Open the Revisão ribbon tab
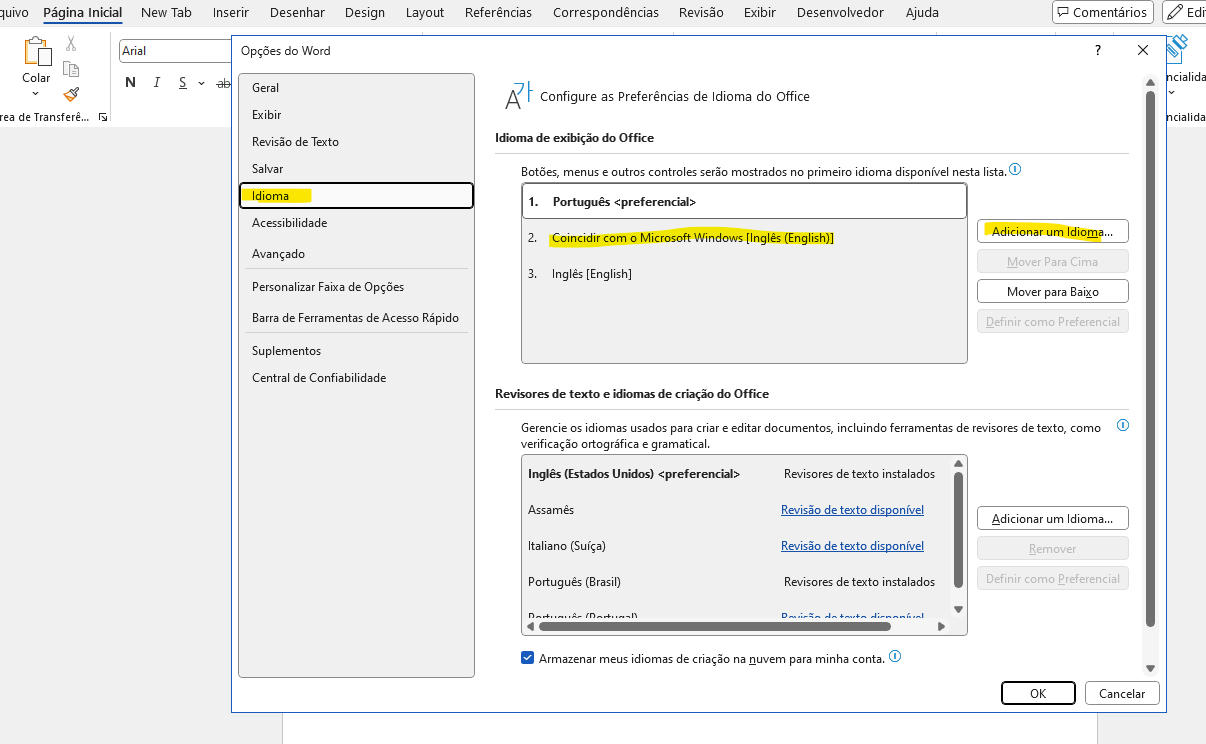 click(x=701, y=13)
